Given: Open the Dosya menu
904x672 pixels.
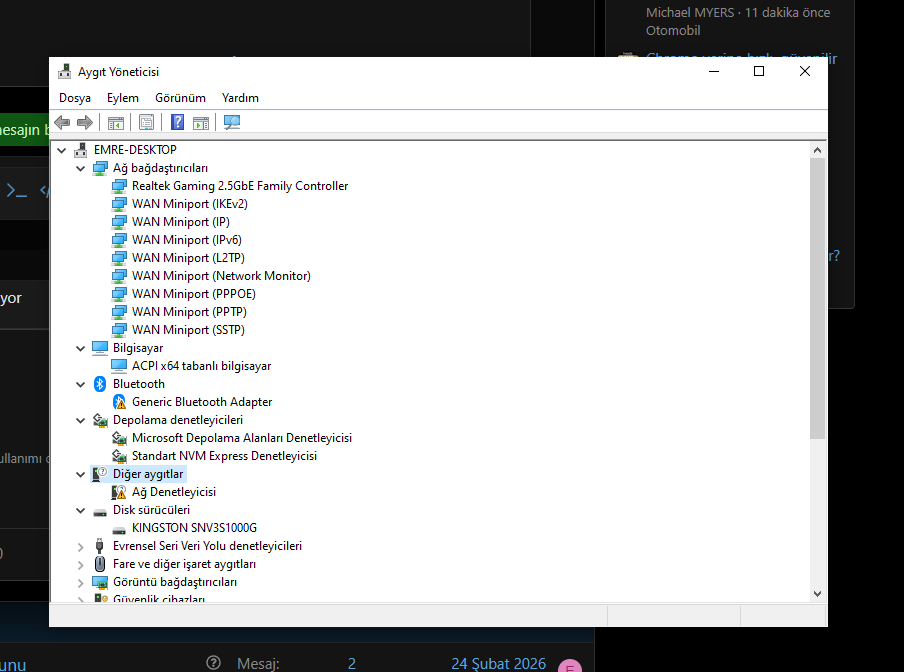Looking at the screenshot, I should (75, 98).
